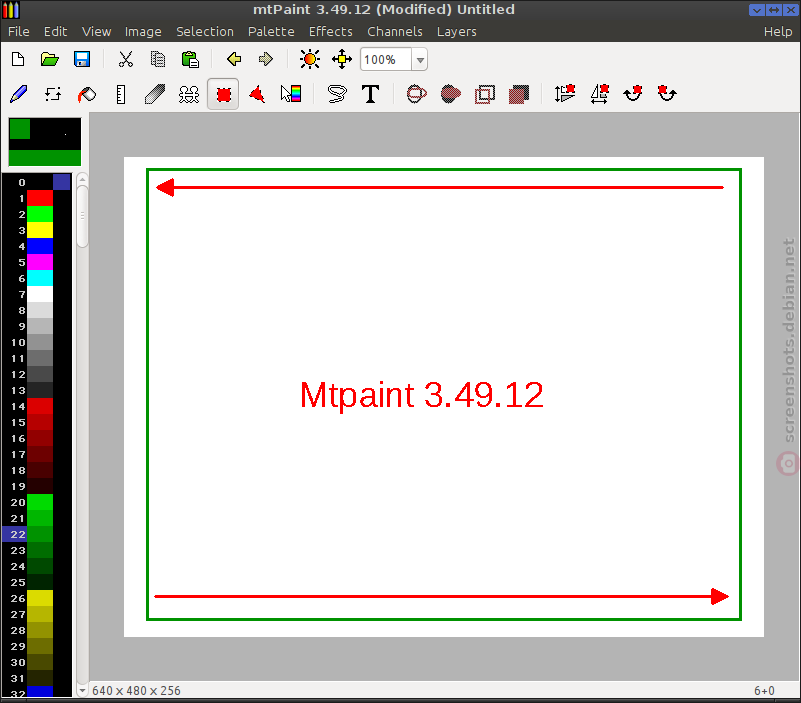Image resolution: width=801 pixels, height=703 pixels.
Task: Select magenta palette color 5
Action: (40, 262)
